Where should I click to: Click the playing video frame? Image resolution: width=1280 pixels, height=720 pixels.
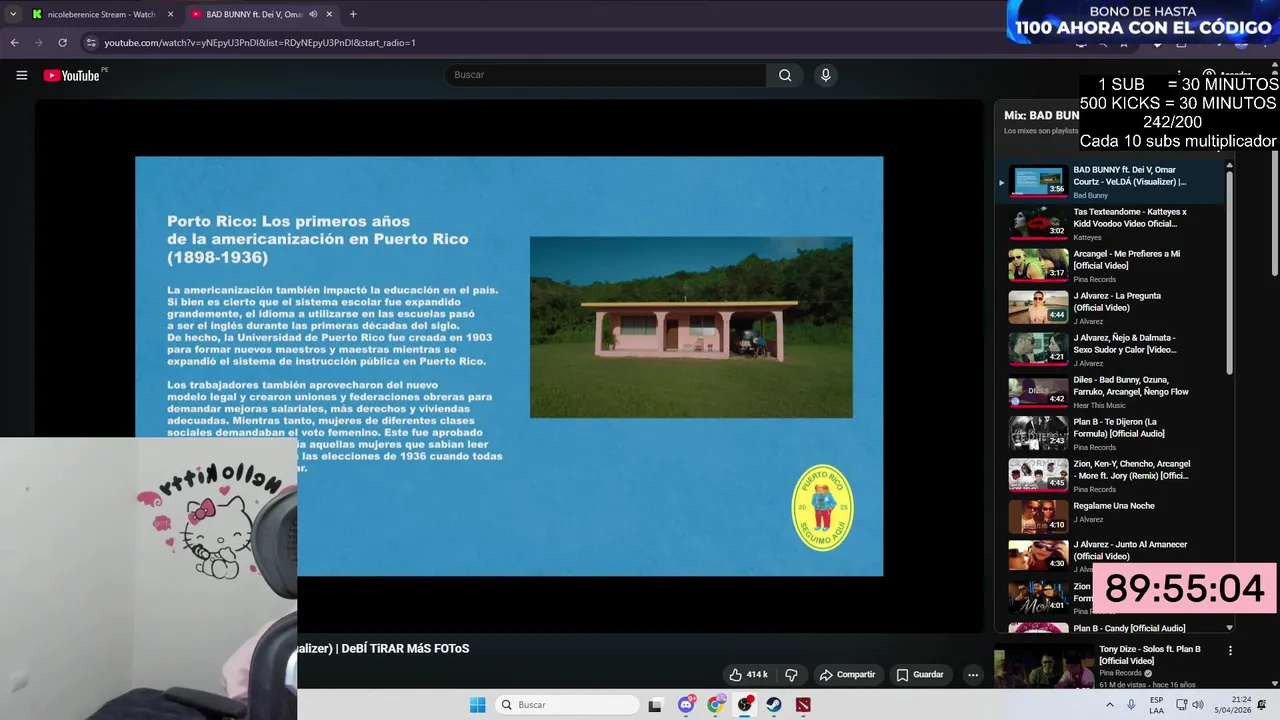point(509,366)
